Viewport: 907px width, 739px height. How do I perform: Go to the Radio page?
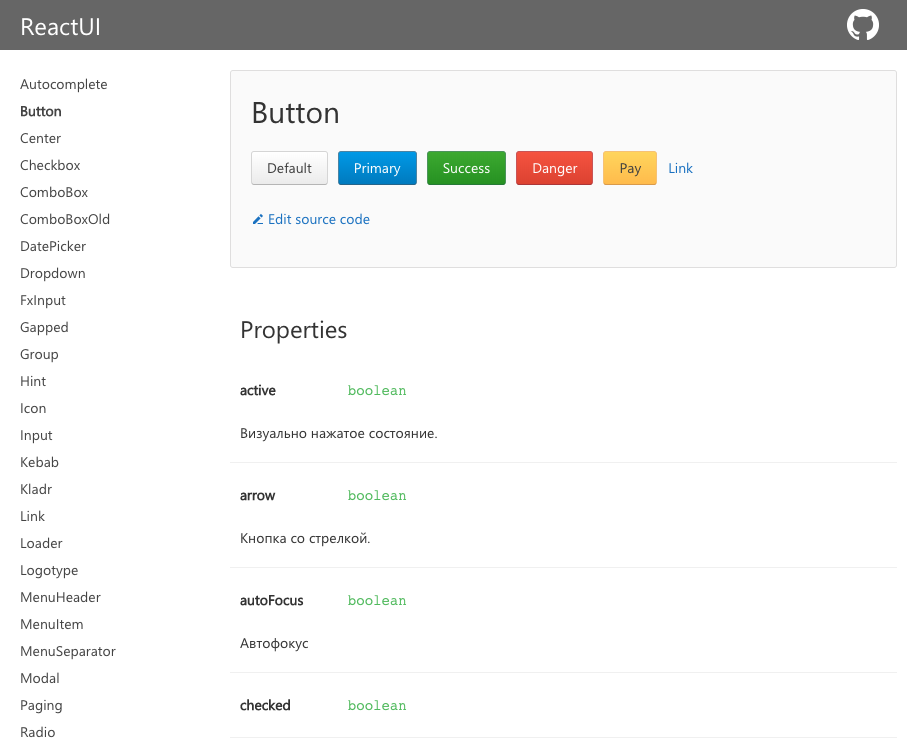coord(38,732)
